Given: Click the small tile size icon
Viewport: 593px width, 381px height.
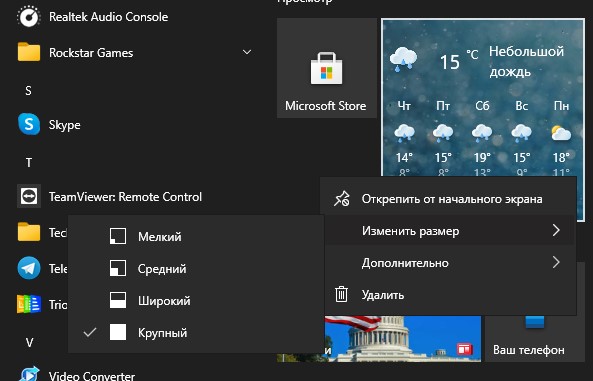Looking at the screenshot, I should (x=118, y=236).
